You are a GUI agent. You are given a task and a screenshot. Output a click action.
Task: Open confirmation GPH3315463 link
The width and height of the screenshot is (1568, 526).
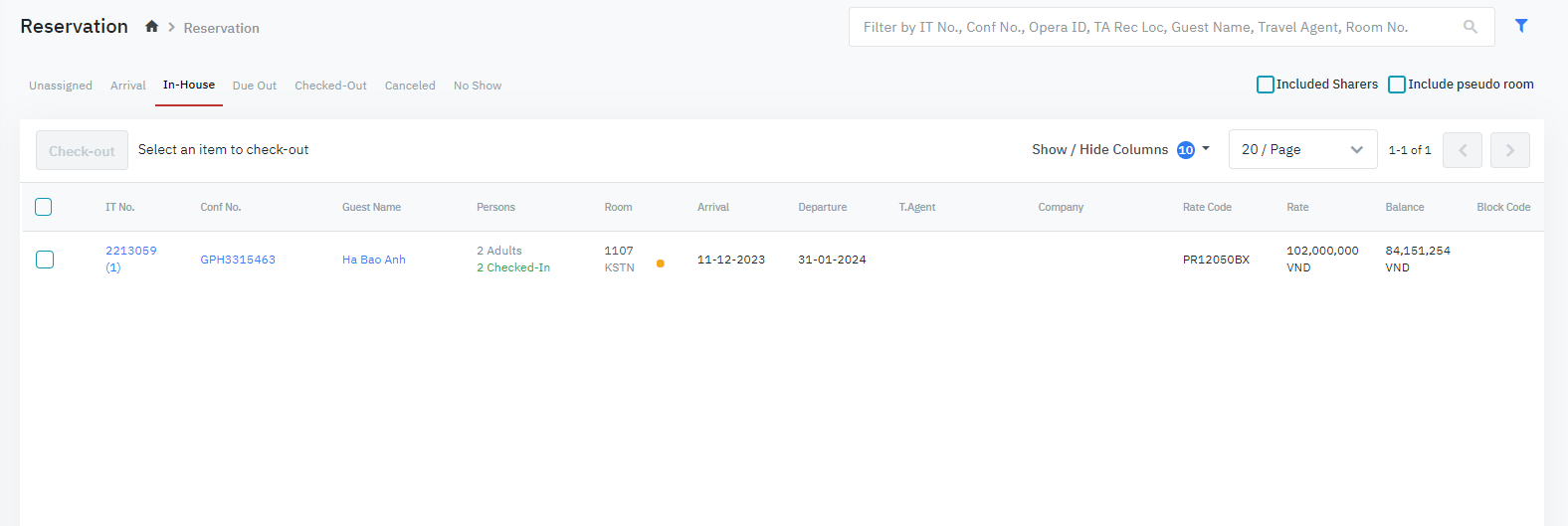coord(238,260)
